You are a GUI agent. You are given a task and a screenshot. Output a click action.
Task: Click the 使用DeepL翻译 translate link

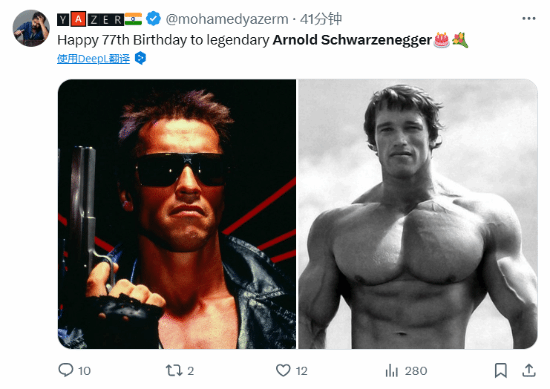pyautogui.click(x=93, y=59)
